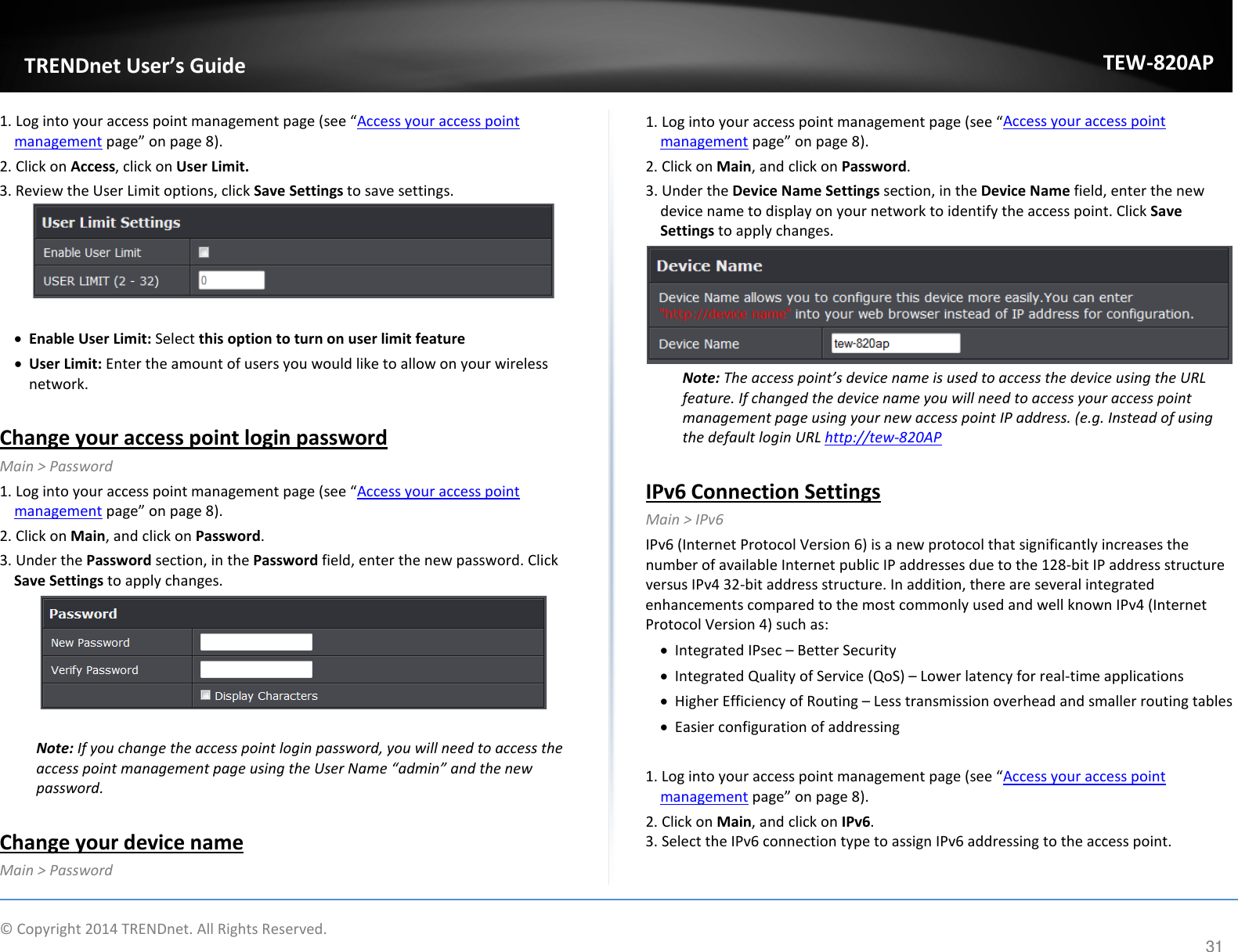Open the 'Access your access point' link under Change your access point login password

tap(438, 492)
